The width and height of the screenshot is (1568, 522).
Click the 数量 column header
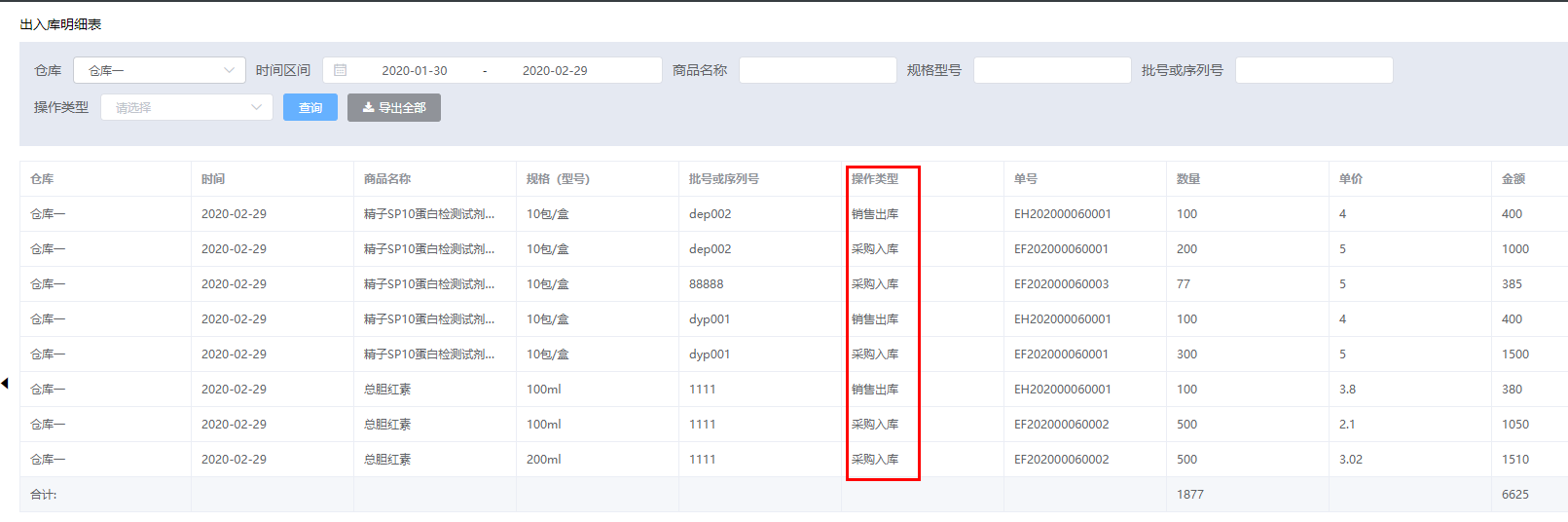tap(1187, 179)
